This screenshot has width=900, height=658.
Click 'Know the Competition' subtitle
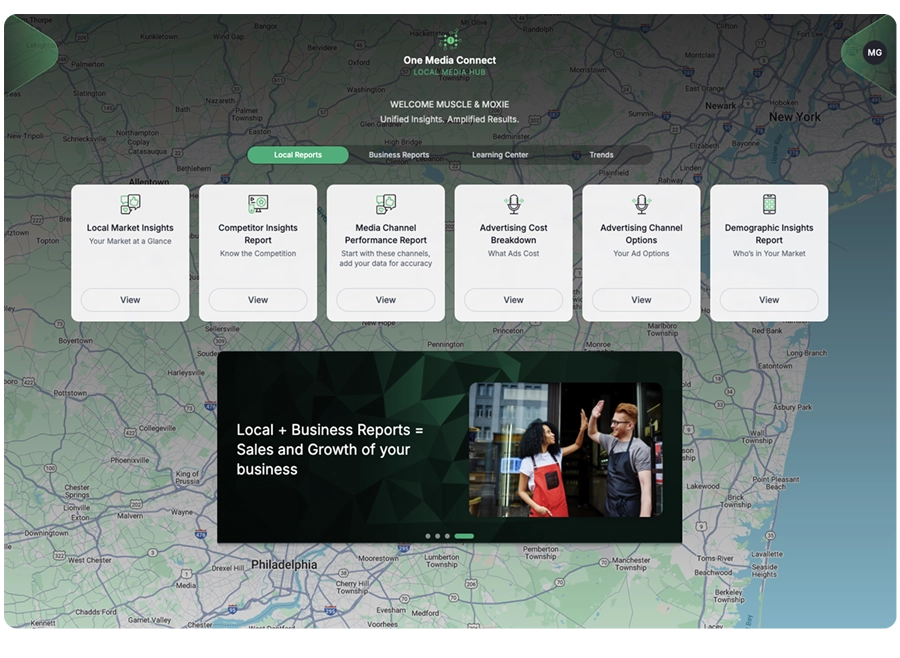point(258,253)
